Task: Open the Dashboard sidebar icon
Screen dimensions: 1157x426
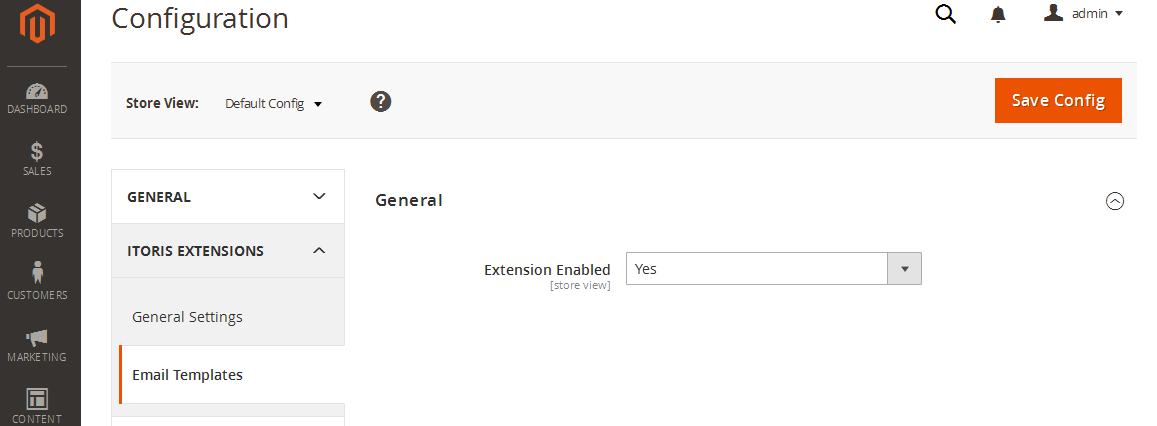Action: [x=38, y=98]
